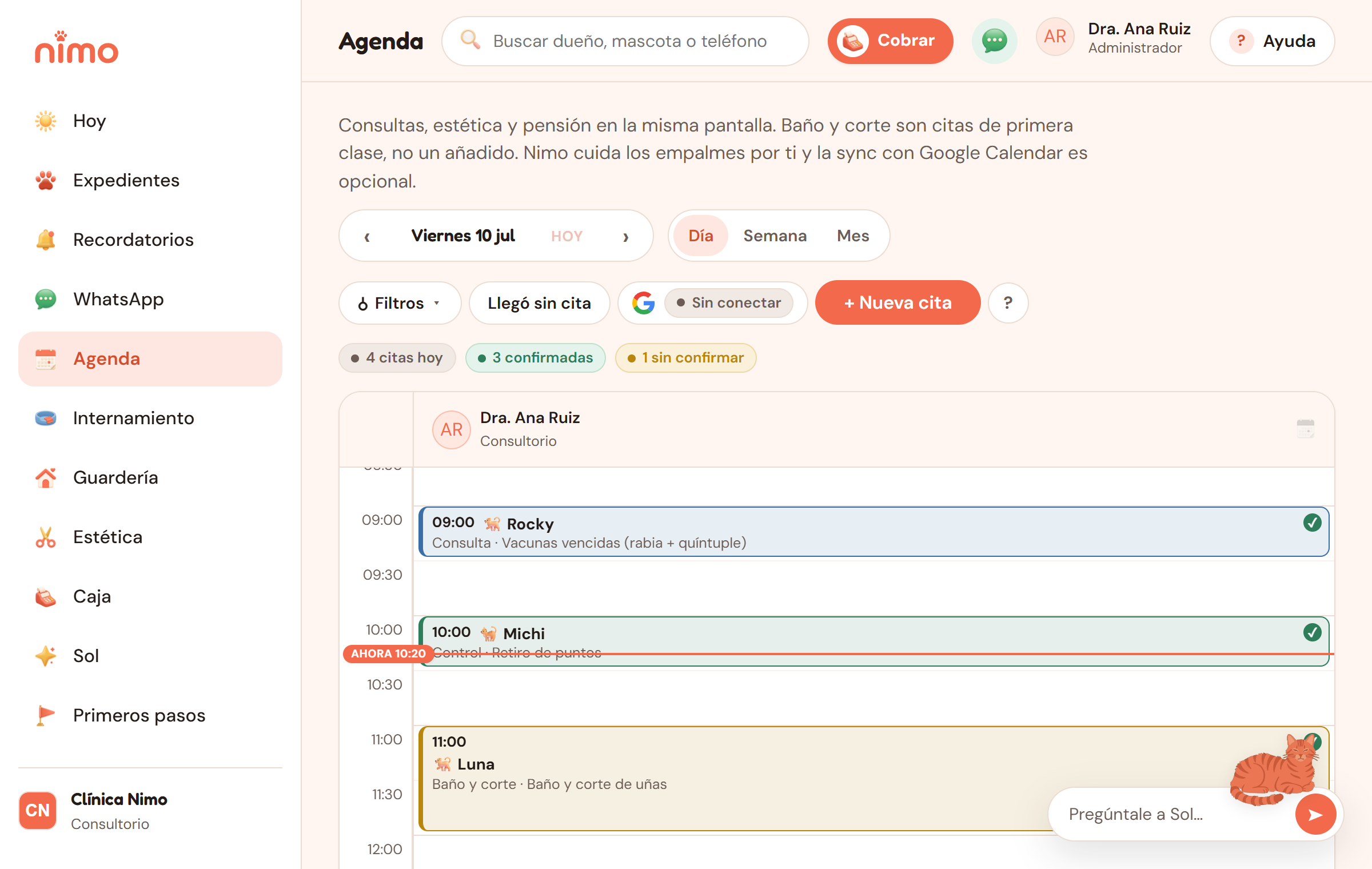Open Dra. Ana Ruiz Administrador user menu
The width and height of the screenshot is (1372, 869).
coord(1114,38)
